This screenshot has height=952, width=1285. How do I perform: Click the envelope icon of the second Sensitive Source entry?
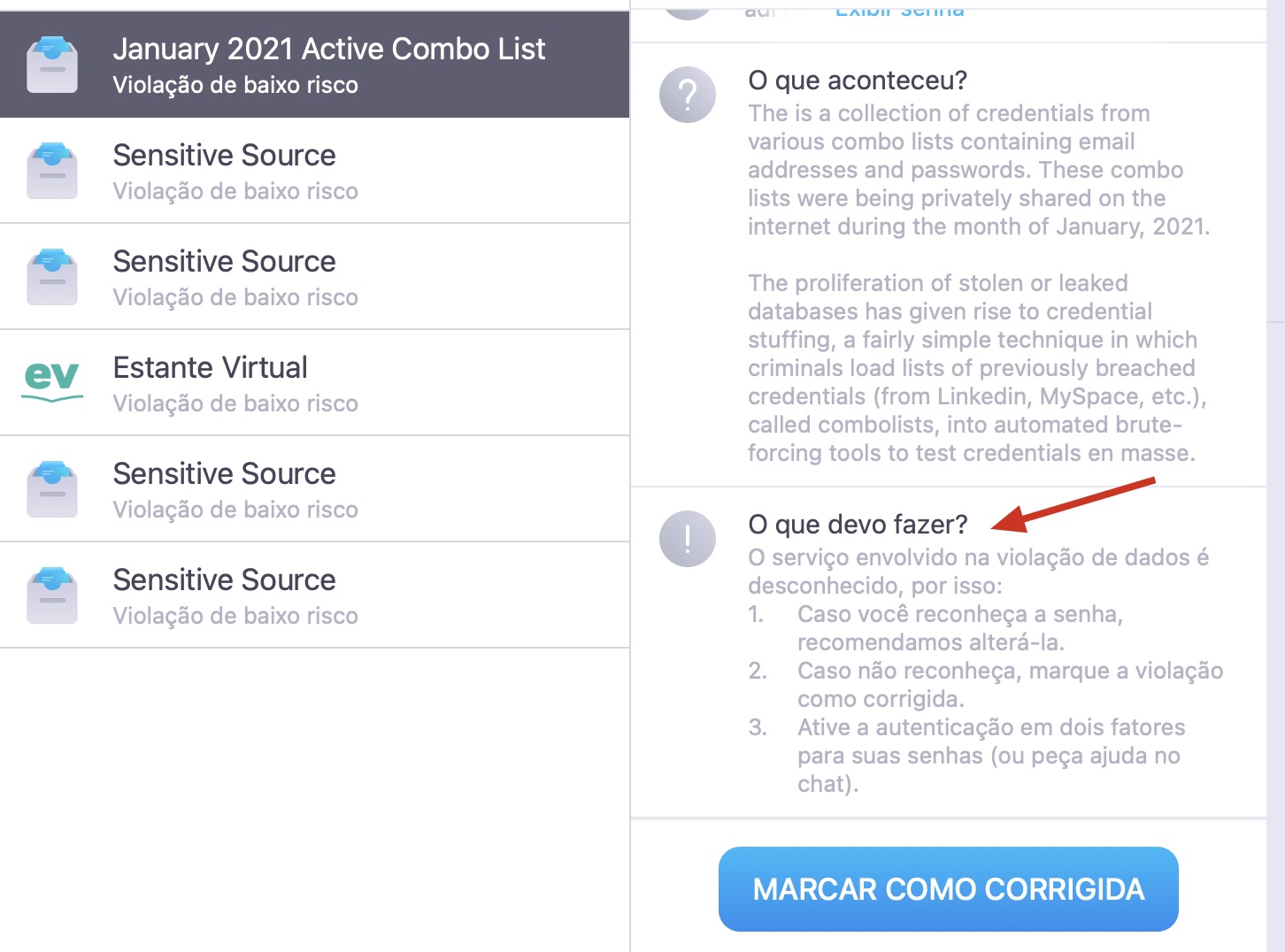coord(52,276)
